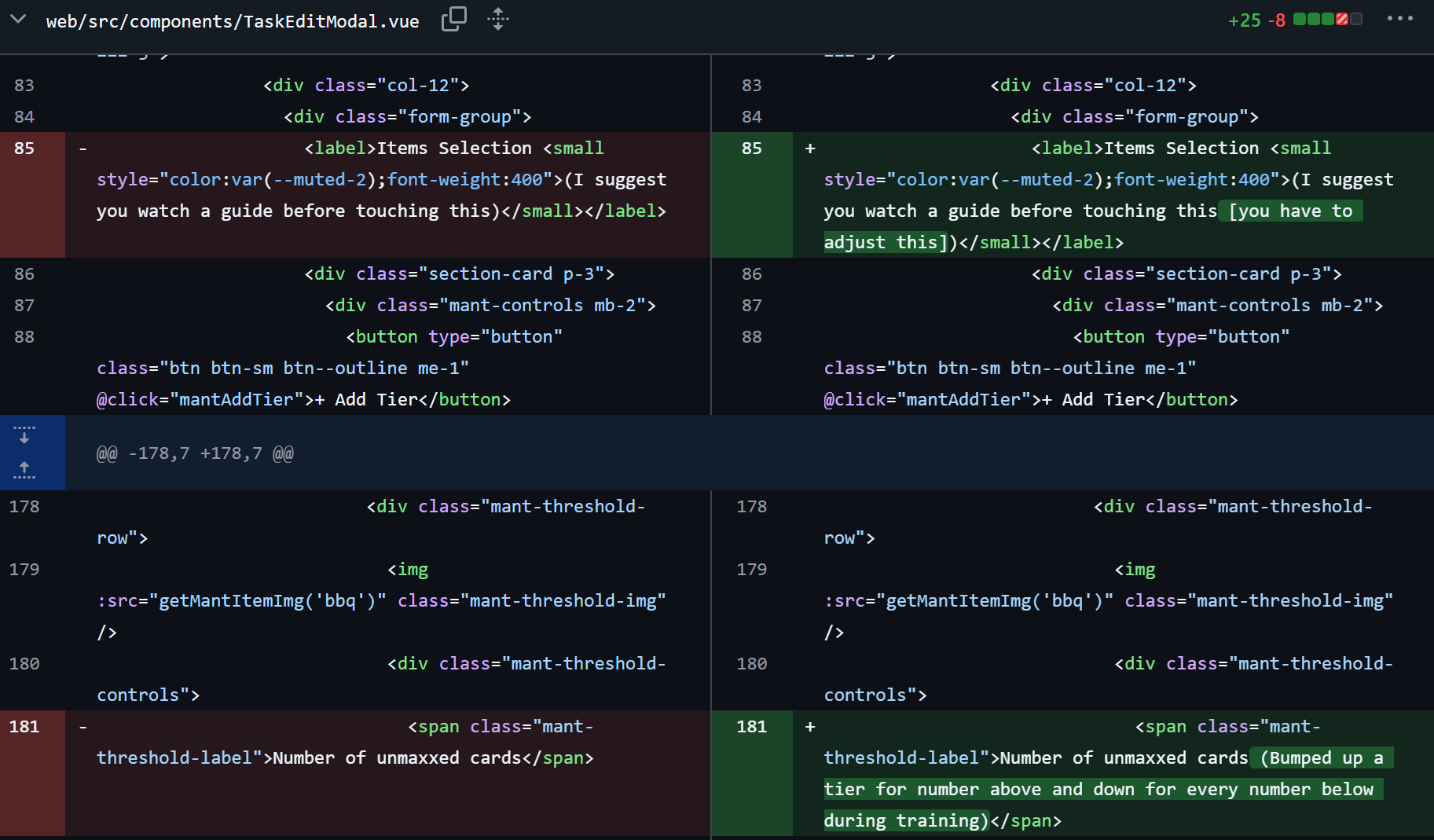This screenshot has width=1434, height=840.
Task: Click the highlighted added text "[you have to"
Action: [1291, 211]
